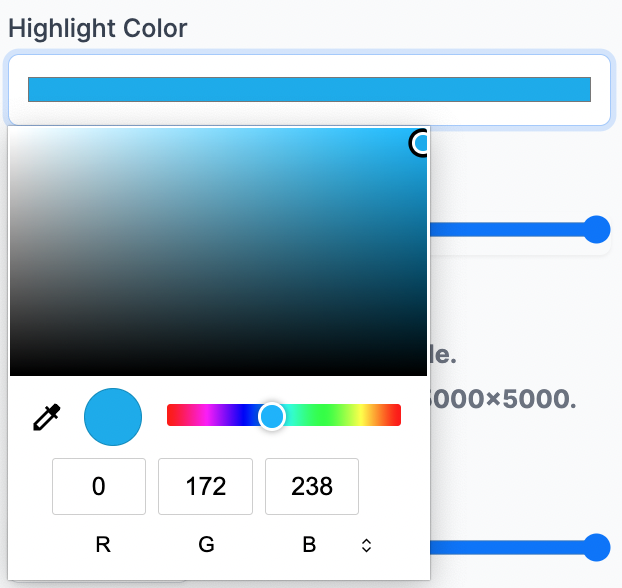Click the R channel label
Image resolution: width=622 pixels, height=588 pixels.
click(x=103, y=544)
